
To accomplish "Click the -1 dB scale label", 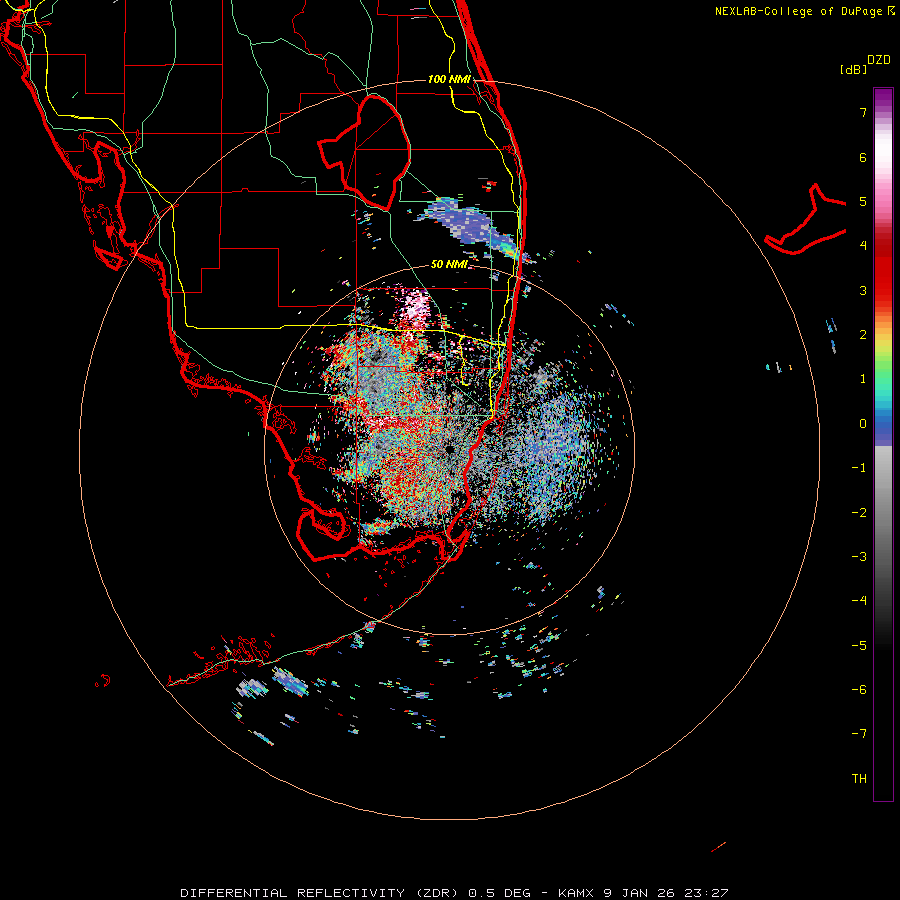I will point(859,468).
